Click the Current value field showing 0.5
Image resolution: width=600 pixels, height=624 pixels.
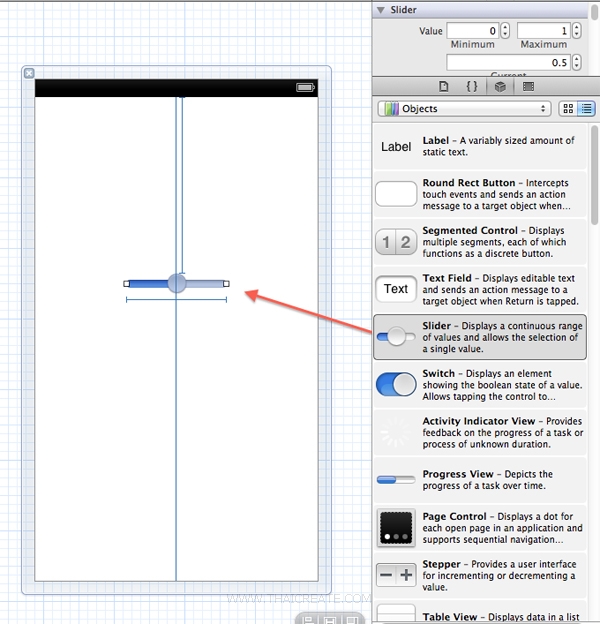508,62
